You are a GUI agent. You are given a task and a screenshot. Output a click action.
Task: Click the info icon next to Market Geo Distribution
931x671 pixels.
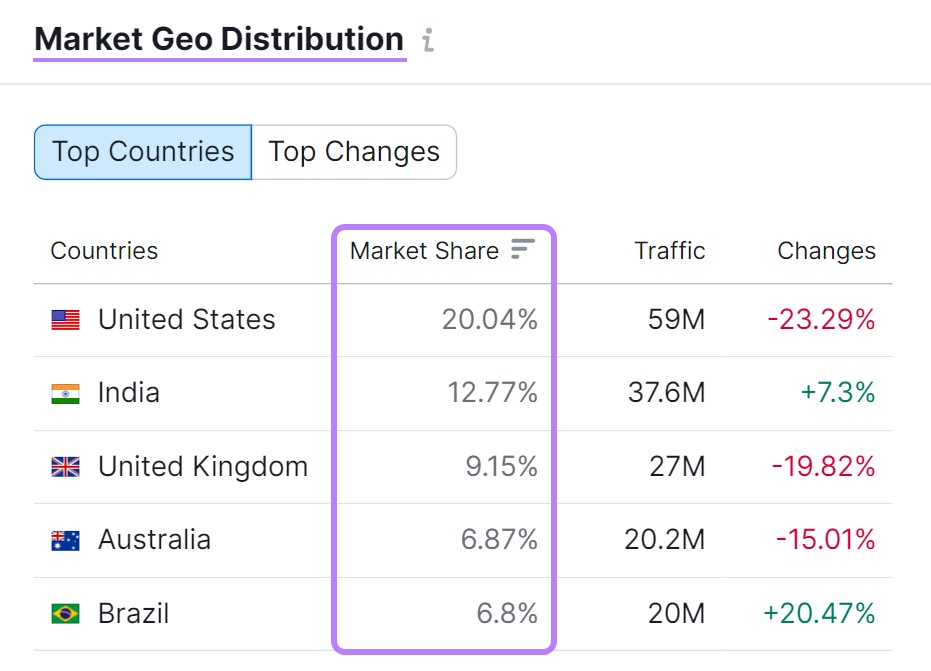coord(428,39)
